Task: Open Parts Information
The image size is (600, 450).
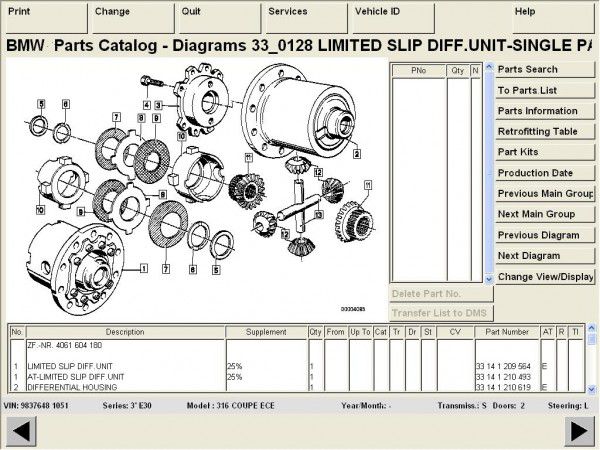Action: click(x=545, y=111)
